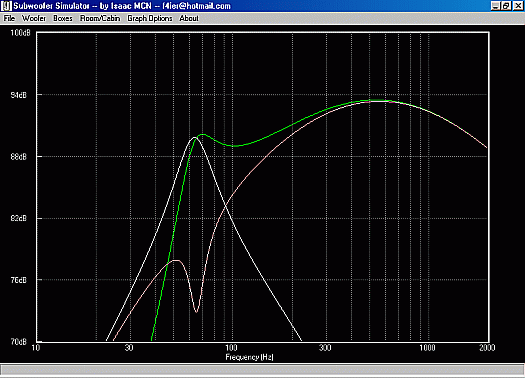The height and width of the screenshot is (378, 525).
Task: Click the green curve's local peak
Action: coord(203,134)
